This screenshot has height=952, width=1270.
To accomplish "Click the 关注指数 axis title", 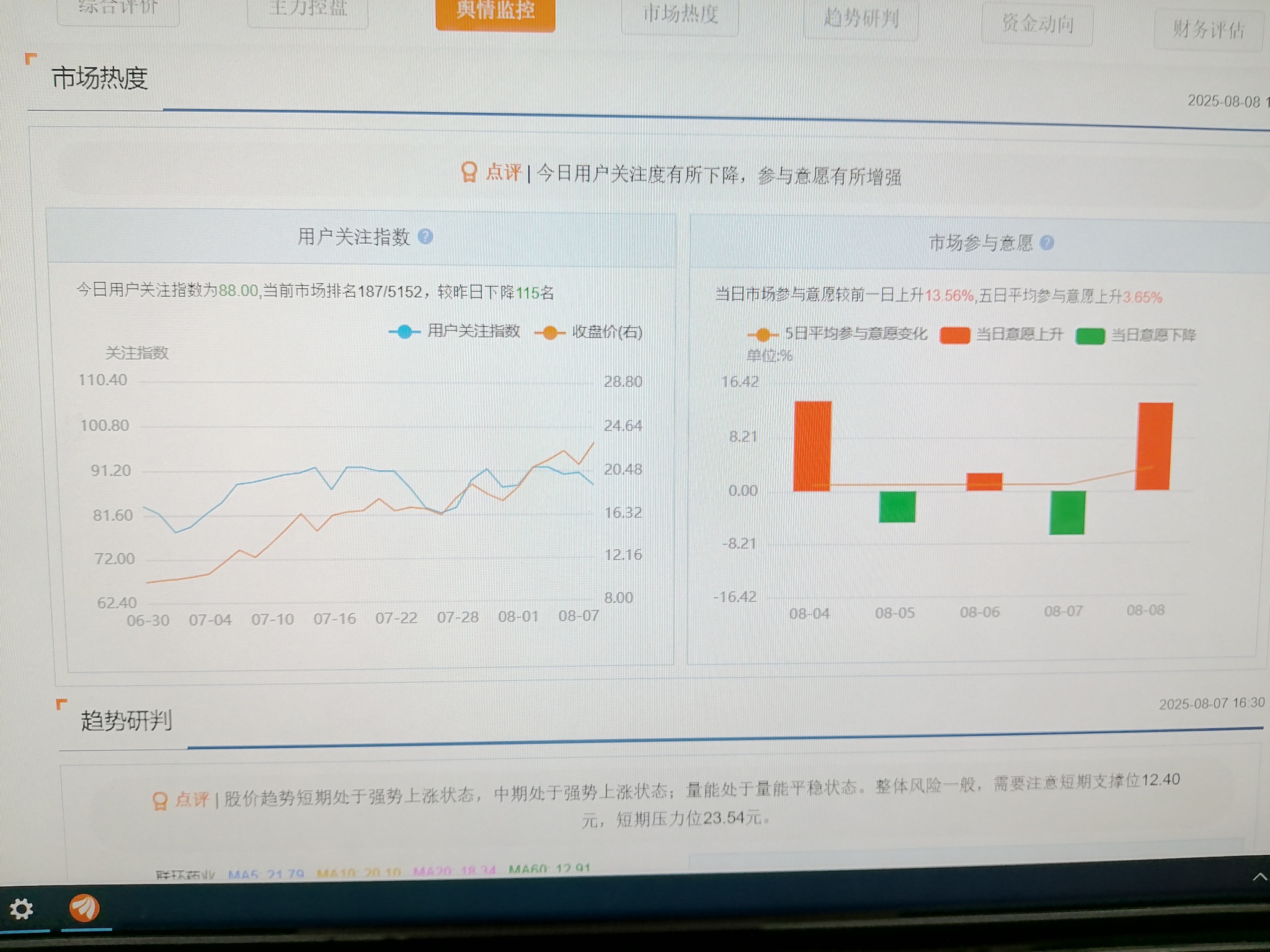I will click(x=137, y=353).
